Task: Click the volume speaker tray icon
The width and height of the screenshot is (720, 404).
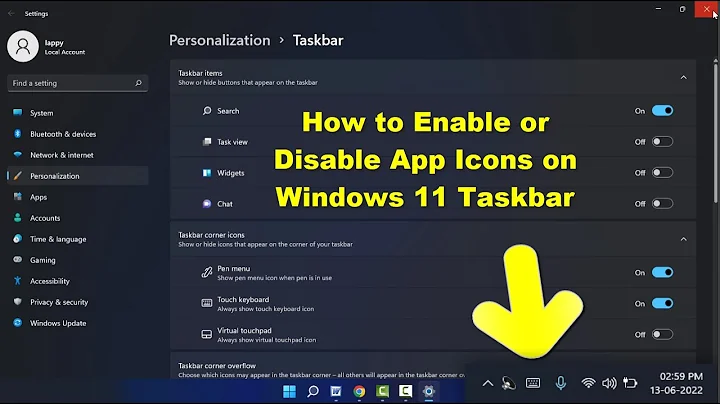Action: [609, 383]
